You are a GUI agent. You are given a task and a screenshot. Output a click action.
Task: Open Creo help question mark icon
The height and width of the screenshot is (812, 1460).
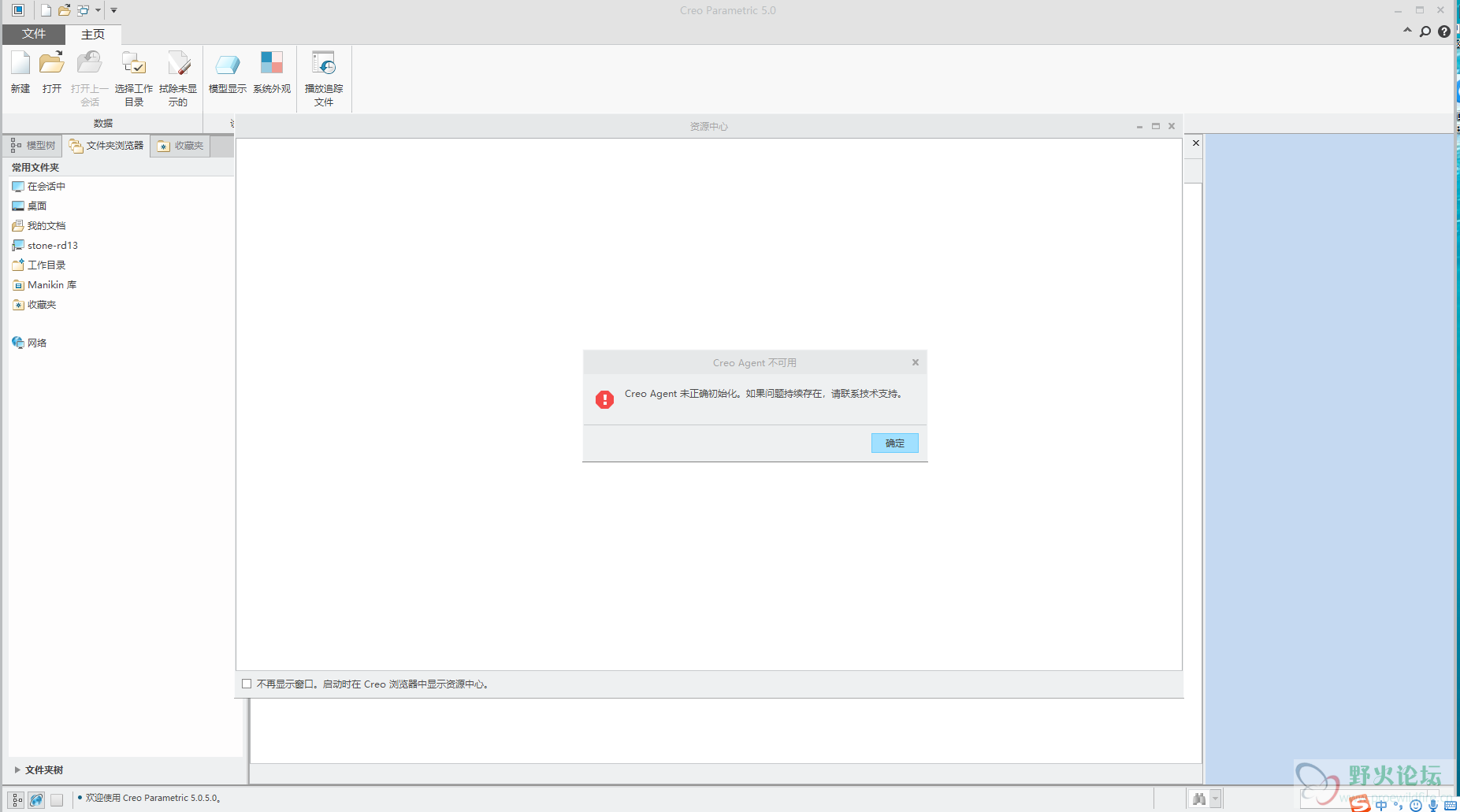tap(1444, 32)
